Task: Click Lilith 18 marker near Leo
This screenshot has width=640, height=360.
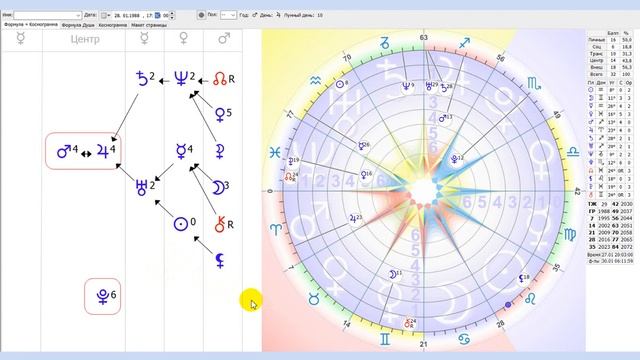Action: click(x=524, y=278)
